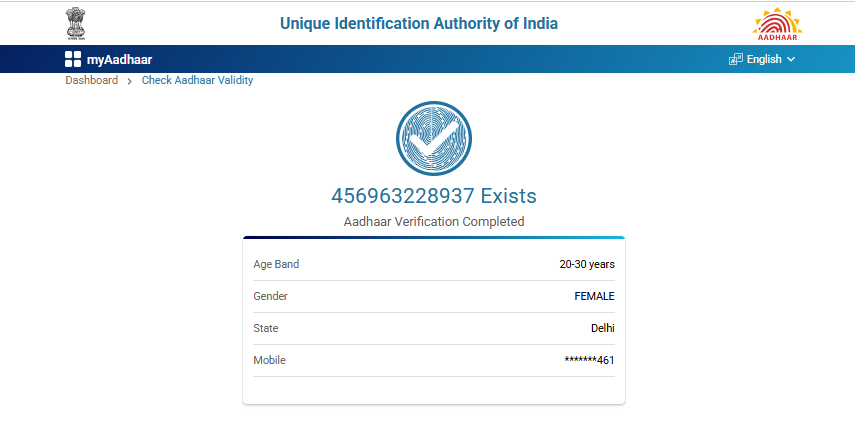Click the Age Band label
This screenshot has height=430, width=855.
coord(276,264)
